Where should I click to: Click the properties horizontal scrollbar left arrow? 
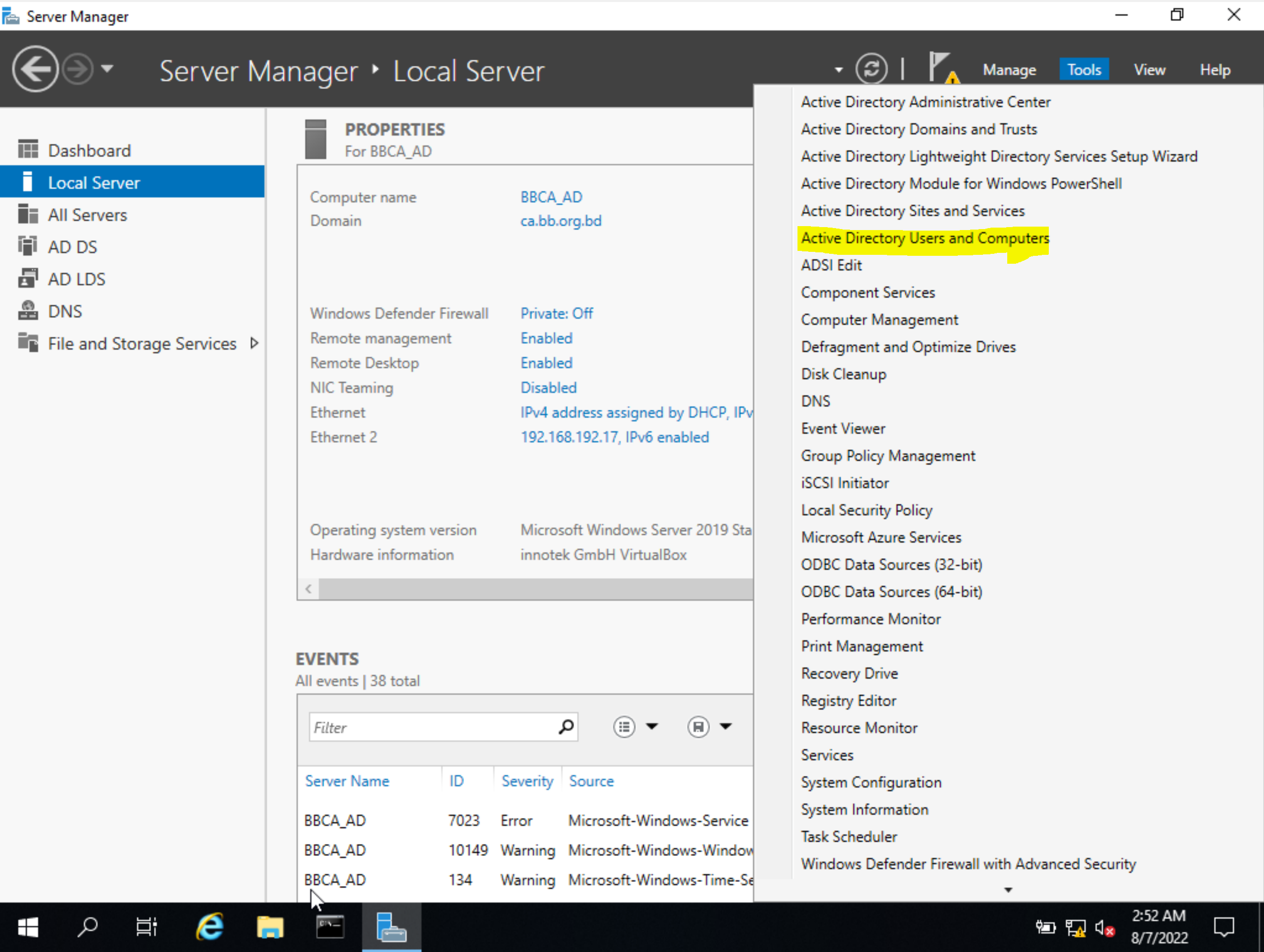[309, 589]
